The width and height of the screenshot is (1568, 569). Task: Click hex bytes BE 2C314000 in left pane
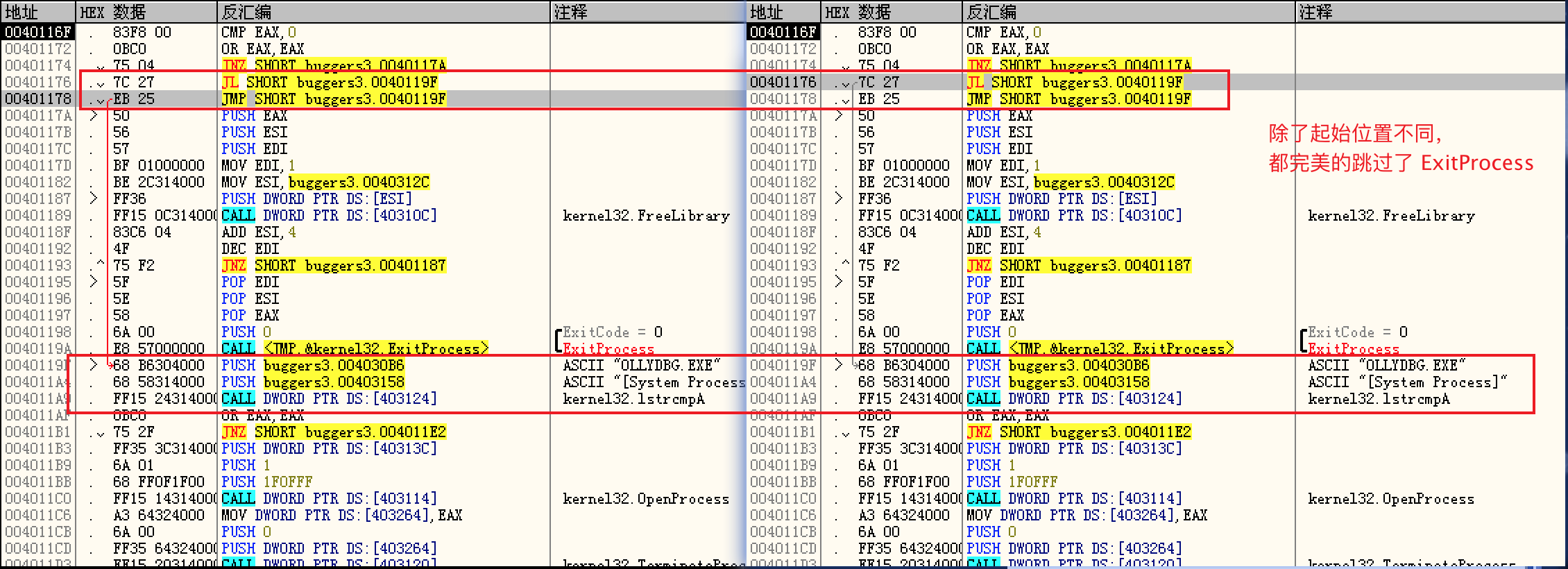point(159,182)
